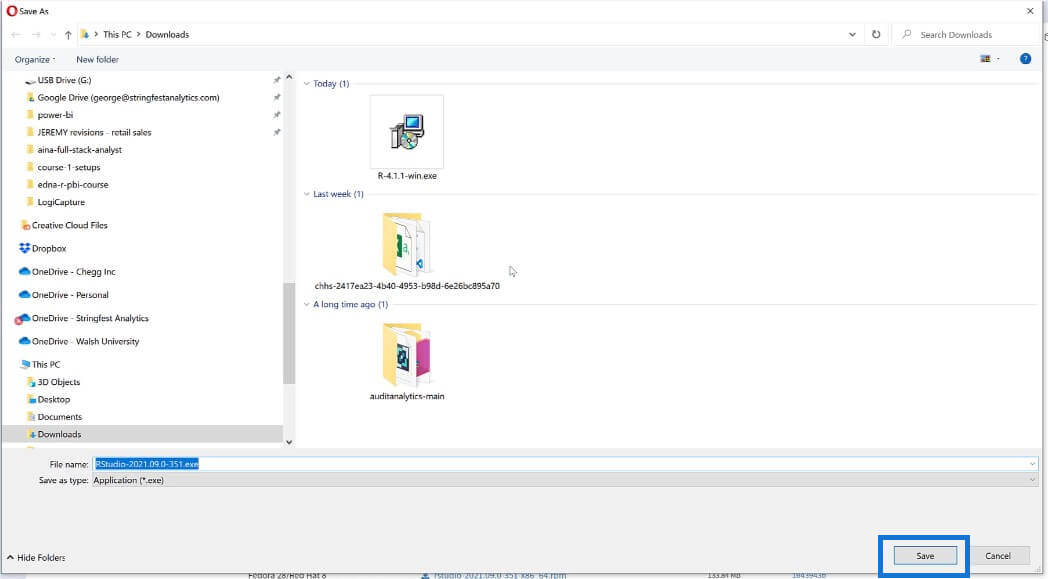Expand previous locations address dropdown
Viewport: 1048px width, 579px height.
(852, 35)
